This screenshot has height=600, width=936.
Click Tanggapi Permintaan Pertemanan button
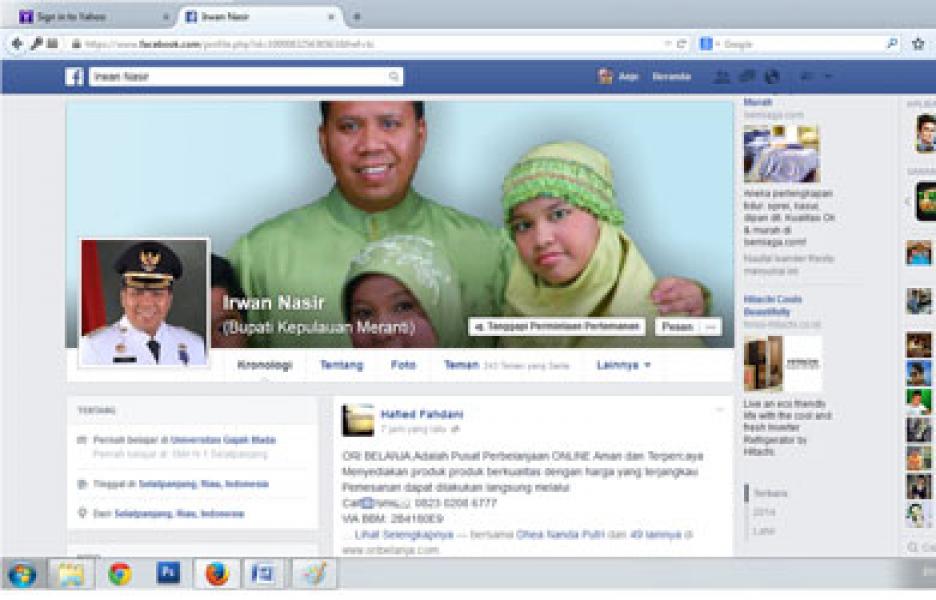[x=556, y=327]
